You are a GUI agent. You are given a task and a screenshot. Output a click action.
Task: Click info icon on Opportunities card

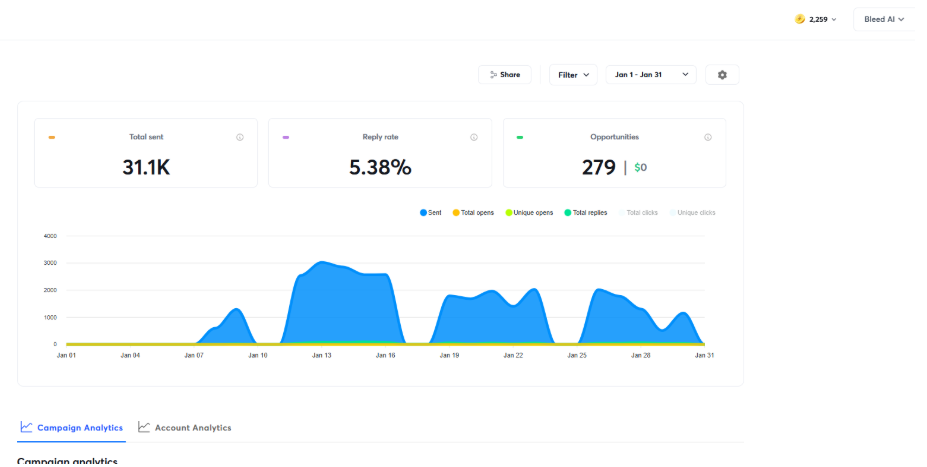(x=708, y=137)
